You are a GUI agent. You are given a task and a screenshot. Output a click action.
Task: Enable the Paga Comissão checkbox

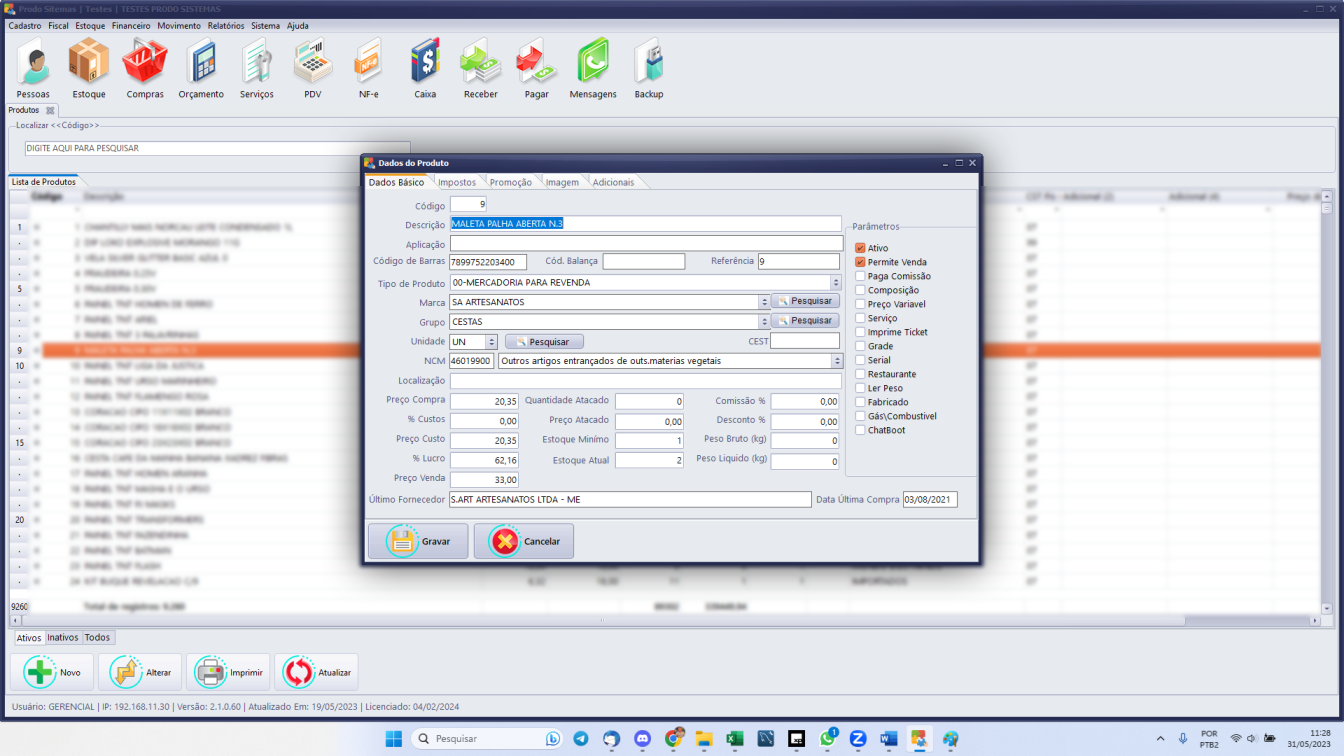pos(860,276)
